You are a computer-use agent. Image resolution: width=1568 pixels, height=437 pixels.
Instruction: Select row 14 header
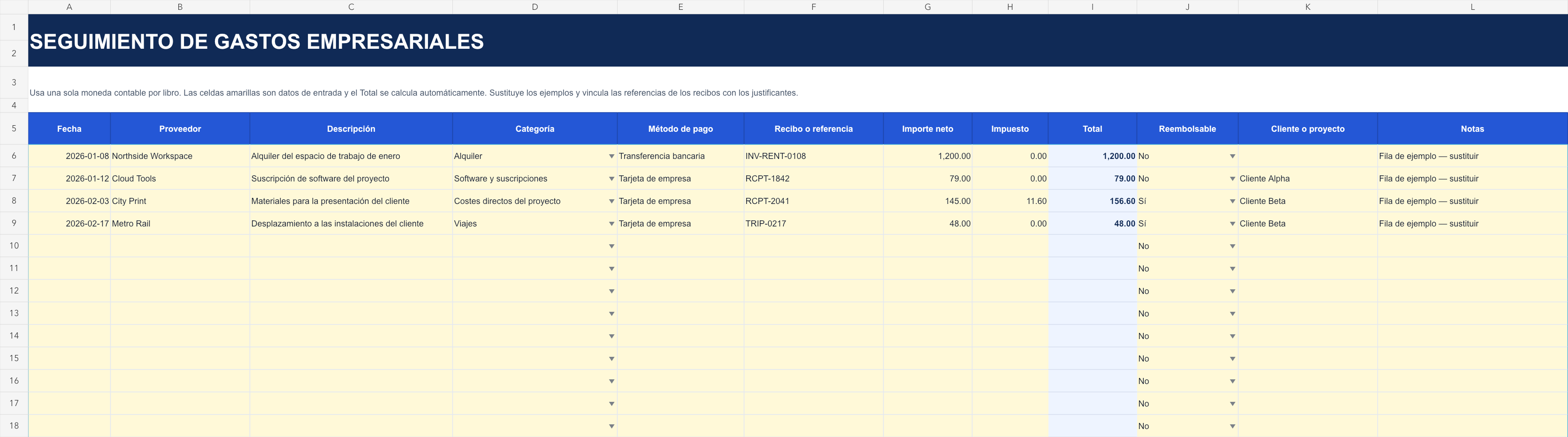point(14,336)
